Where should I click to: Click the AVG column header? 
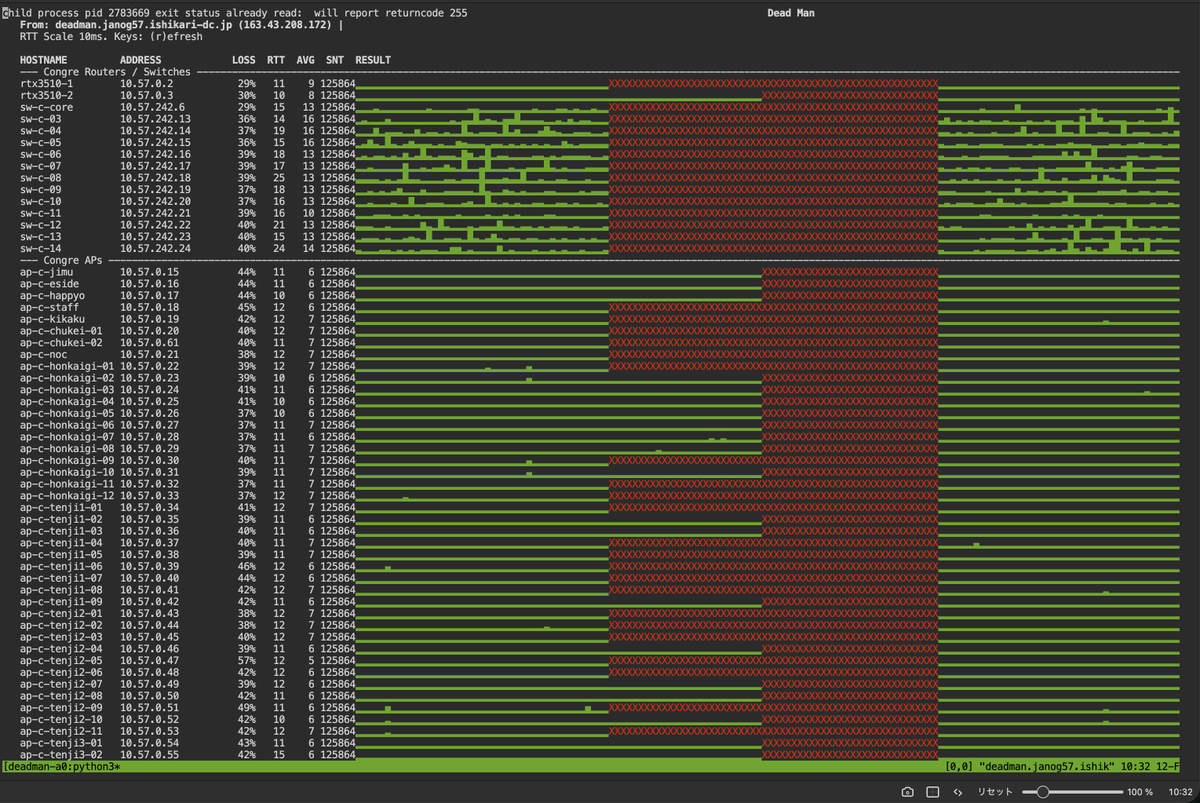point(306,60)
